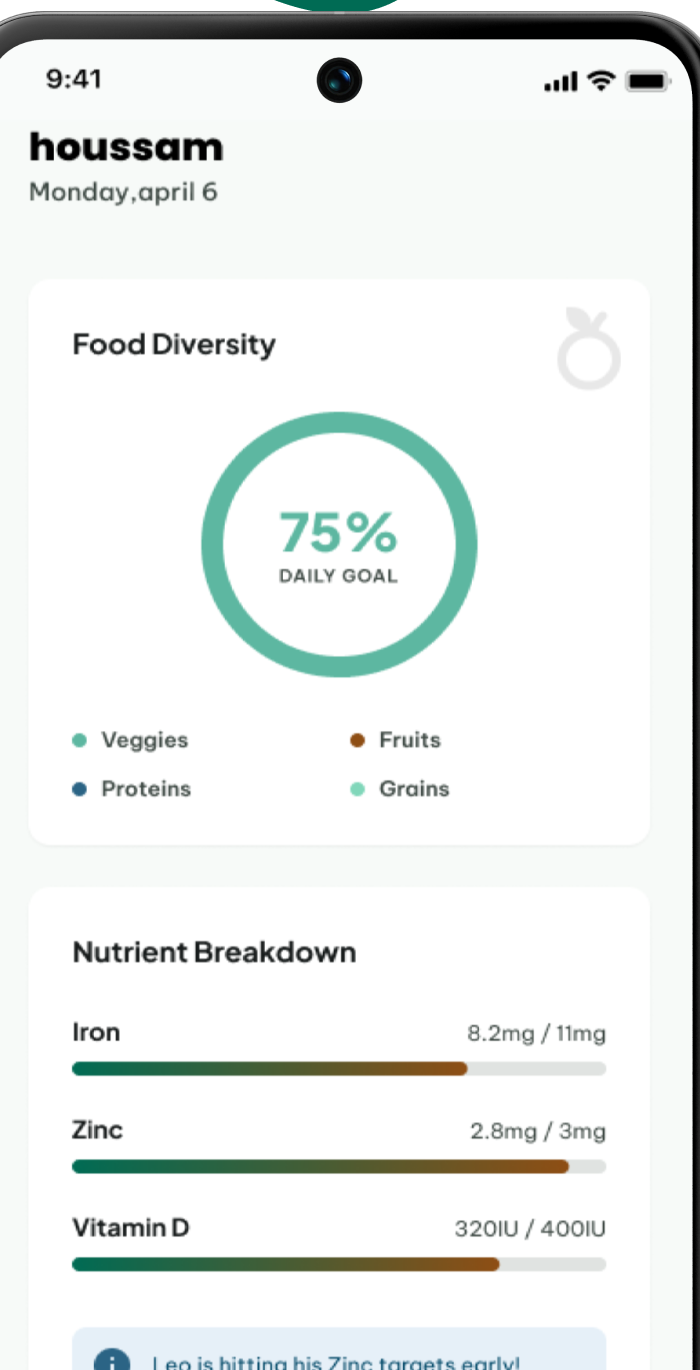Tap the brown Fruits legend dot
Image resolution: width=700 pixels, height=1370 pixels.
(x=357, y=741)
